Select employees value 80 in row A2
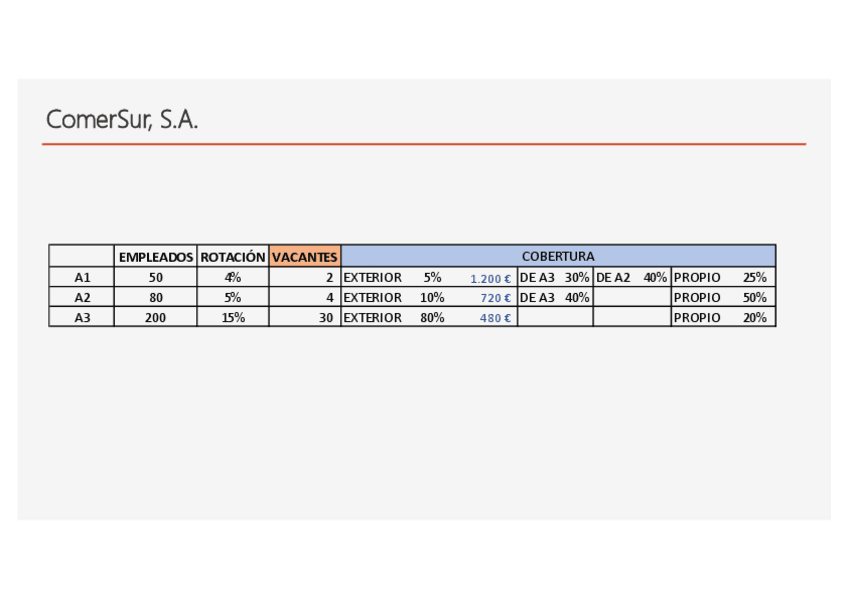Image resolution: width=848 pixels, height=599 pixels. pyautogui.click(x=156, y=297)
